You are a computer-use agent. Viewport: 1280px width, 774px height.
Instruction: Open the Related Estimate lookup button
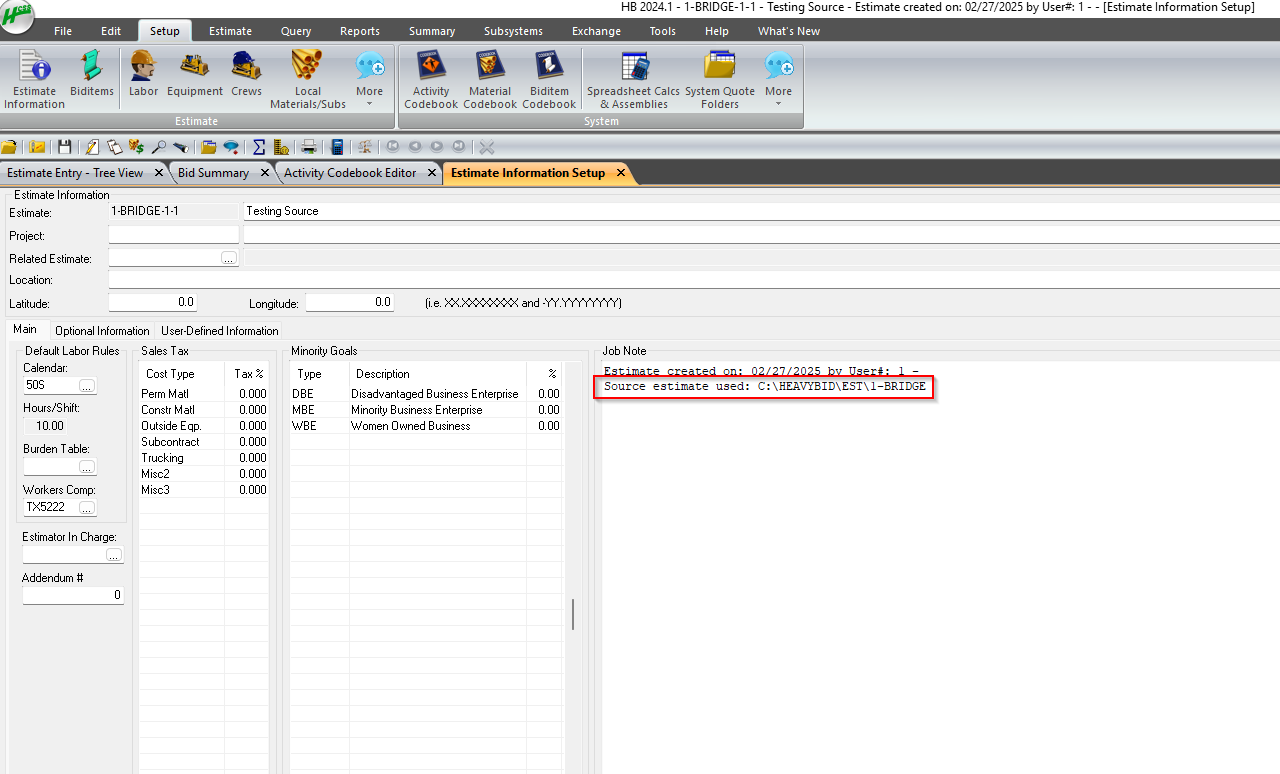(229, 258)
